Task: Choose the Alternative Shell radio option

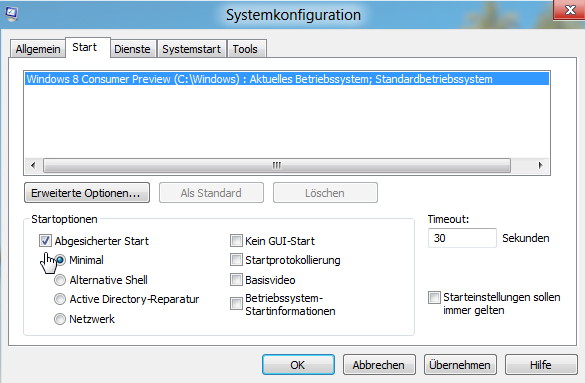Action: [60, 280]
